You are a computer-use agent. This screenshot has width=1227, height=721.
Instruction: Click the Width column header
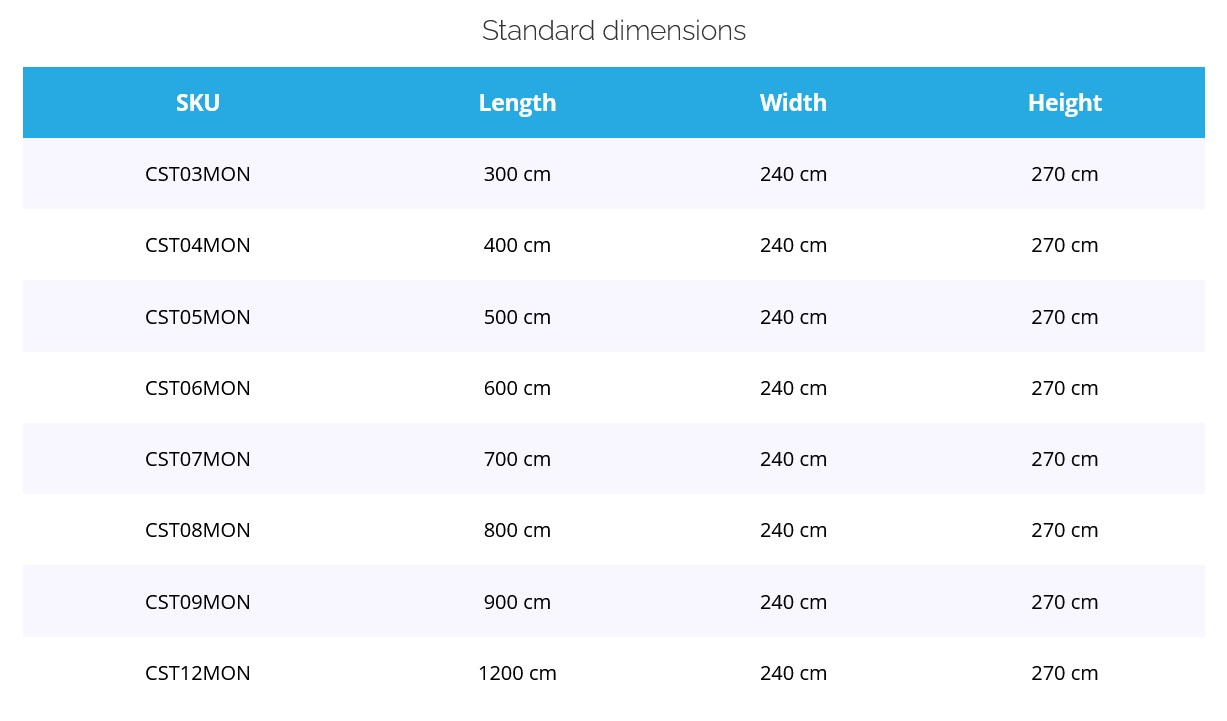tap(793, 103)
